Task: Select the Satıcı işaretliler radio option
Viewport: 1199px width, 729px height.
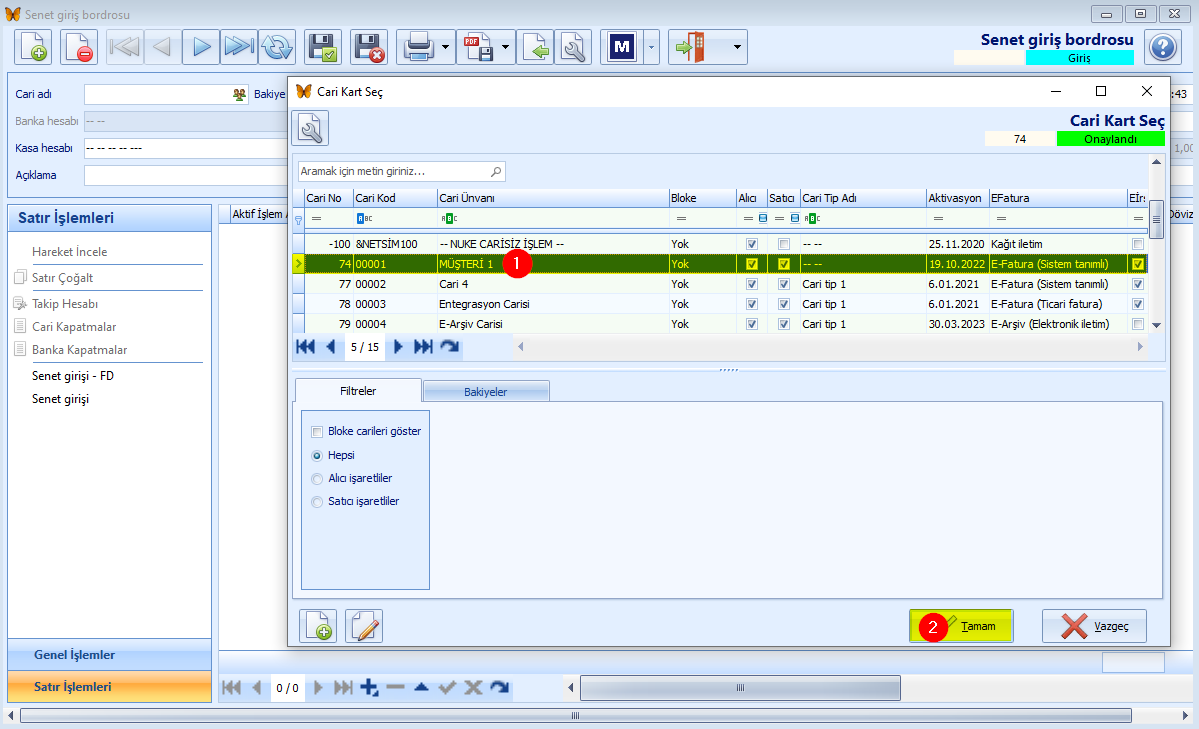Action: 317,502
